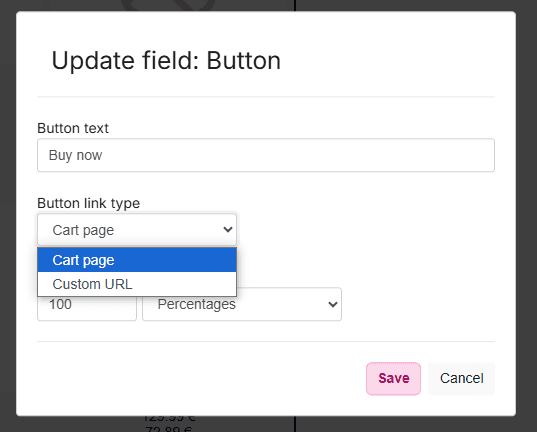
Task: Click the chevron arrow beside Cart page
Action: (228, 230)
